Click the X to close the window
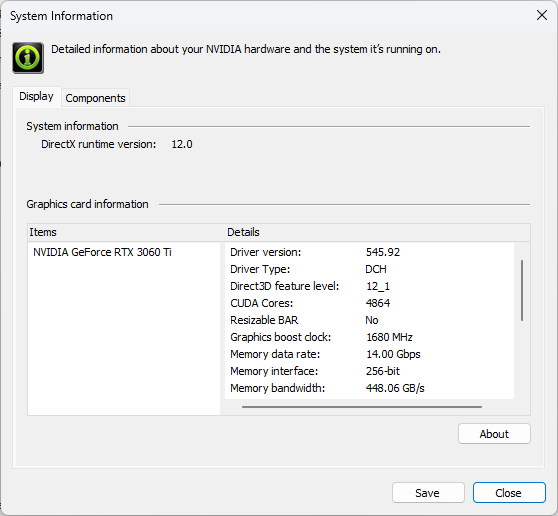The height and width of the screenshot is (516, 558). [542, 15]
